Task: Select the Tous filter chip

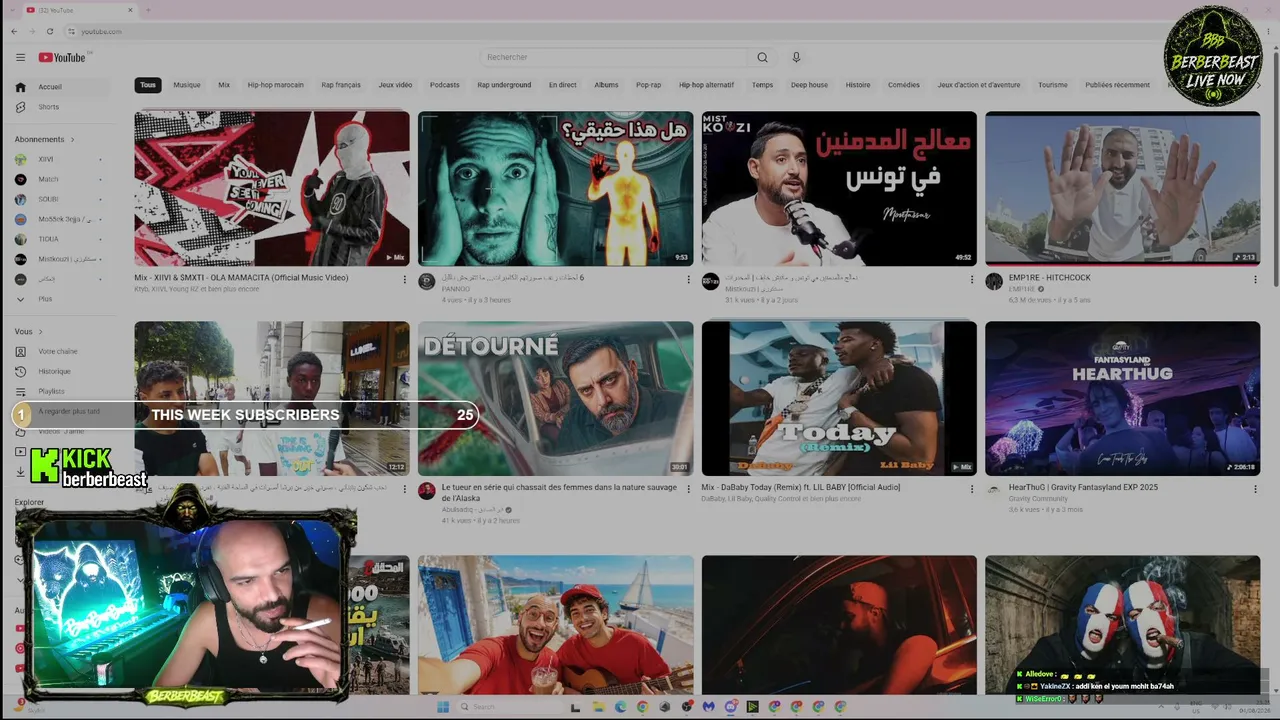Action: click(148, 85)
